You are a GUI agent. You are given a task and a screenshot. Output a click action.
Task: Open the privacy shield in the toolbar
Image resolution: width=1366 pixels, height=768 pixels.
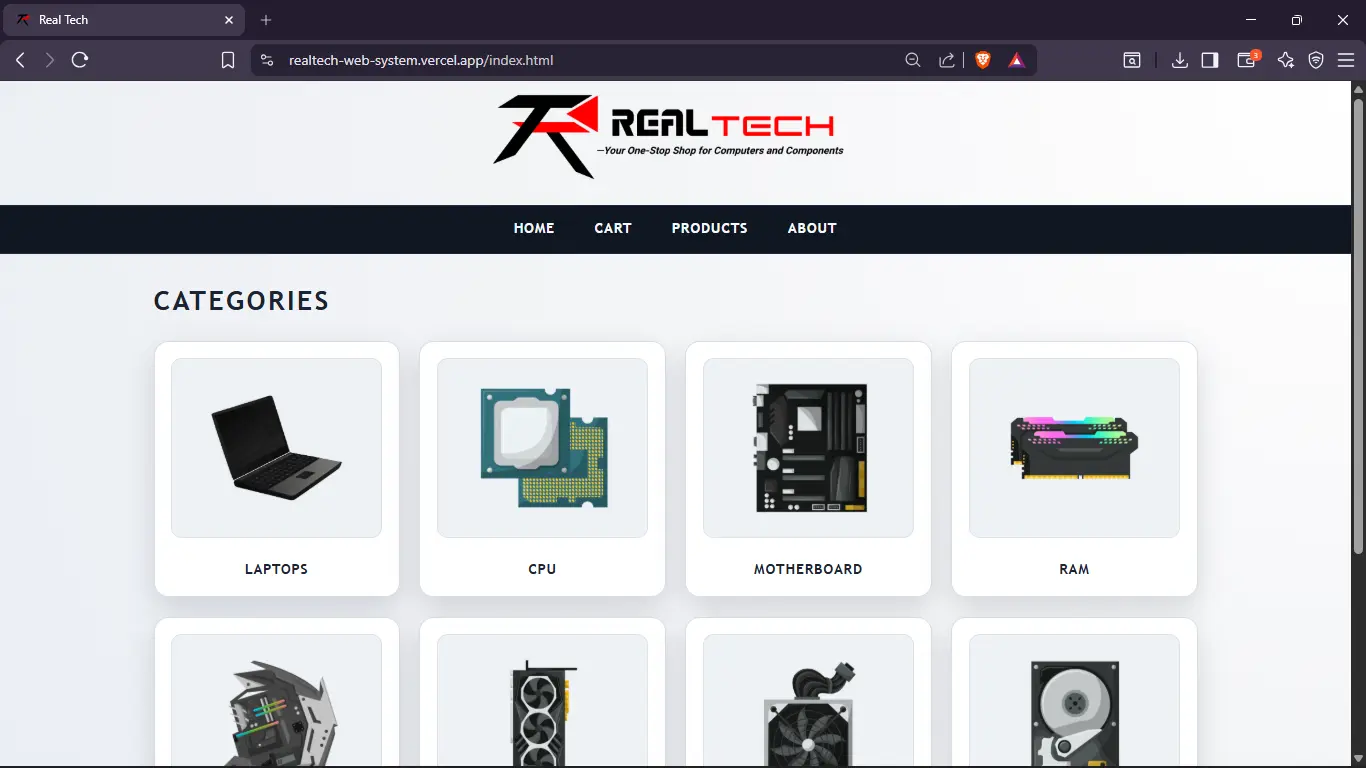1316,60
